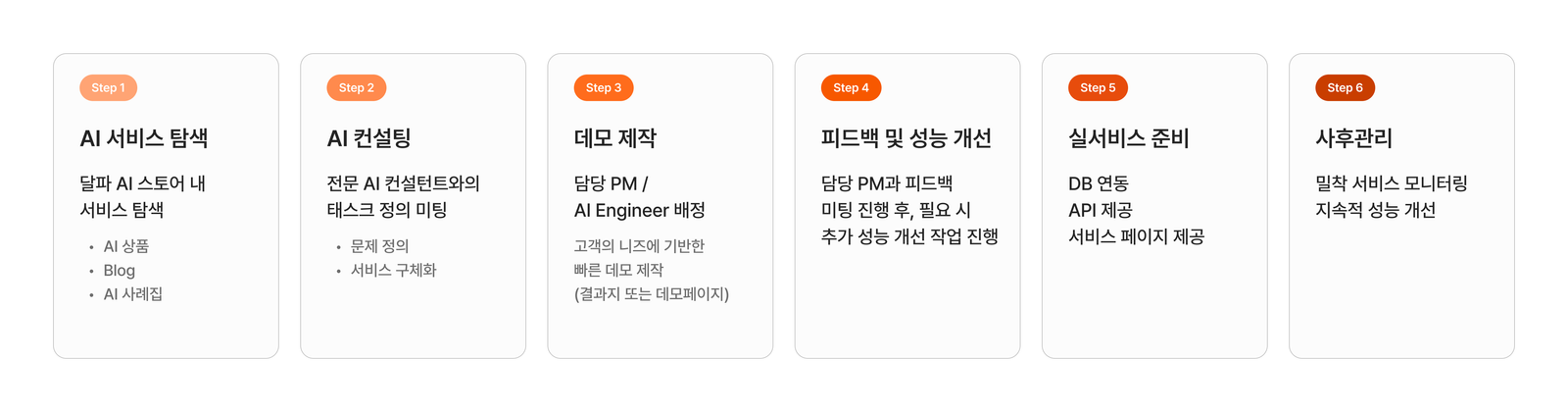Click the 'AI 사례집' list item
This screenshot has width=1568, height=412.
click(133, 294)
